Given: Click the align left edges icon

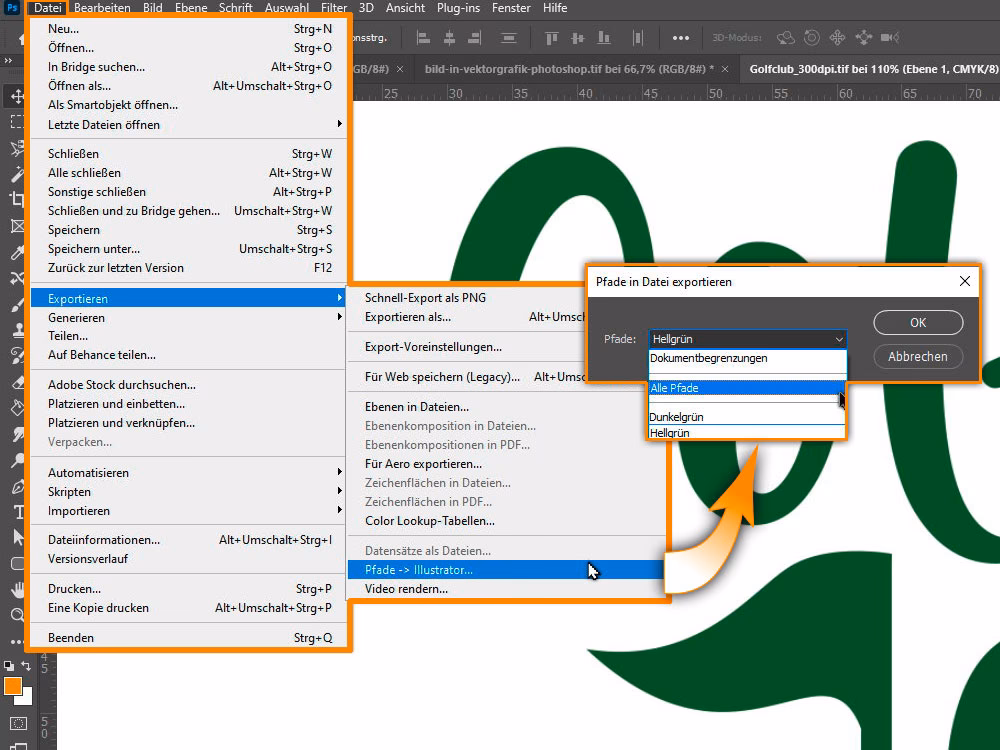Looking at the screenshot, I should pos(422,38).
